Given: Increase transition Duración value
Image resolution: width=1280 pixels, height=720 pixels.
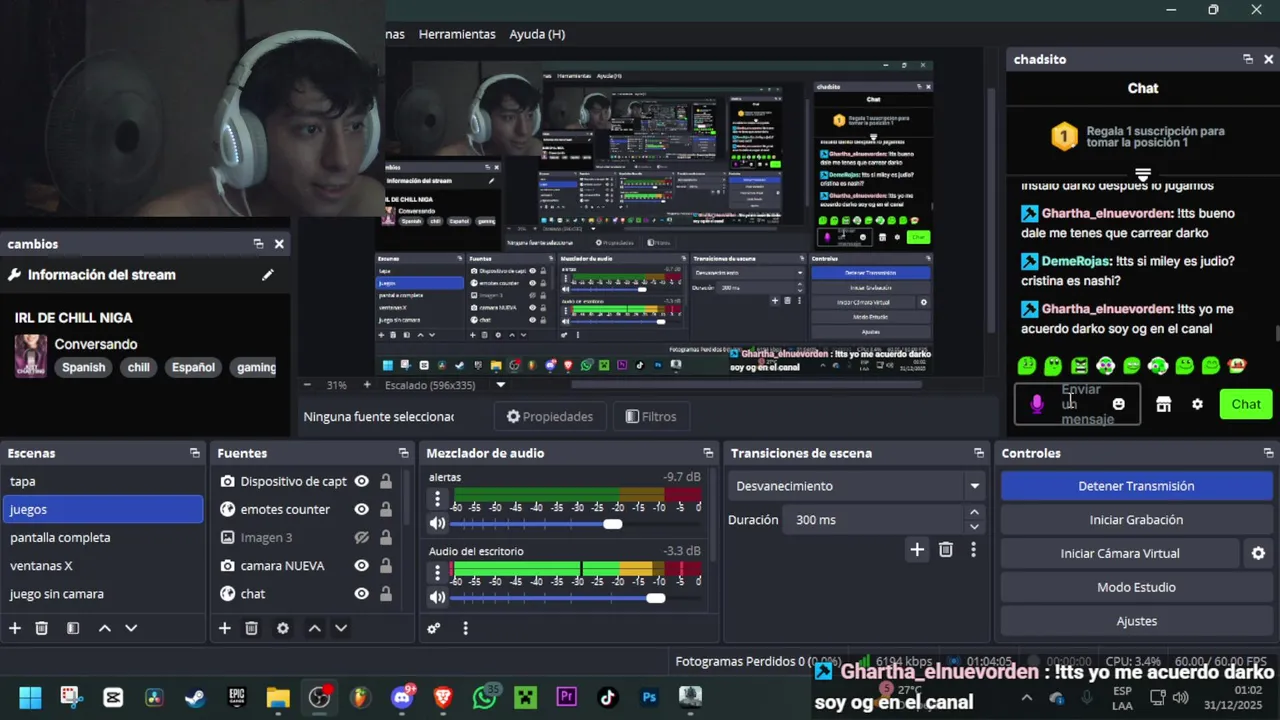Looking at the screenshot, I should pyautogui.click(x=974, y=513).
